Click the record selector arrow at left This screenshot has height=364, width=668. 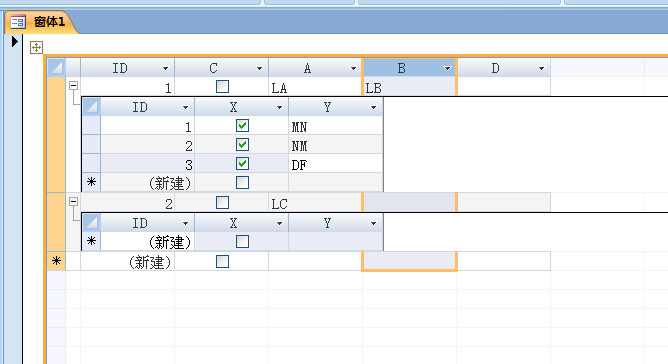tap(14, 41)
